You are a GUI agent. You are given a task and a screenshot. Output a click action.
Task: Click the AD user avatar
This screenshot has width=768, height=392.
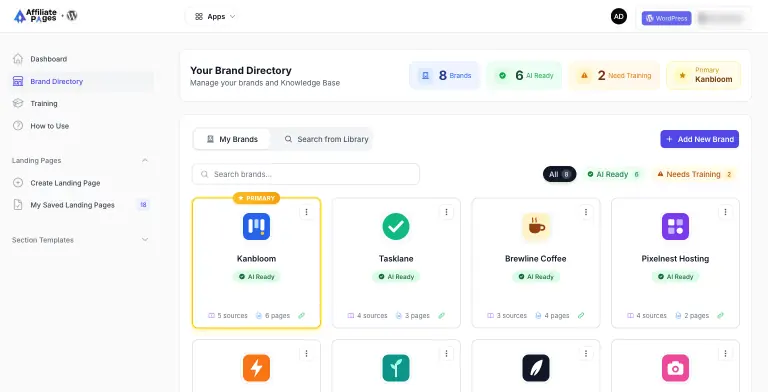pyautogui.click(x=619, y=17)
